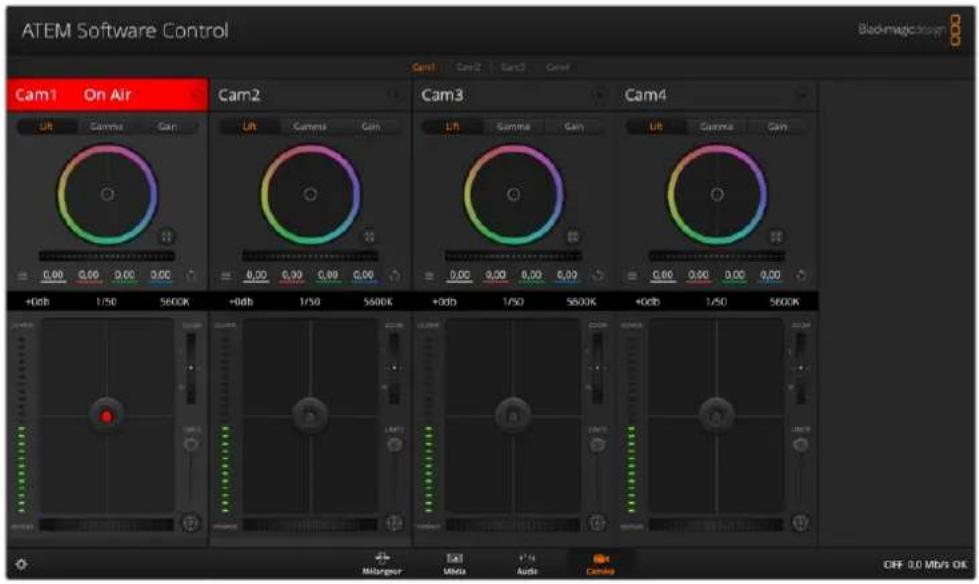Screen dimensions: 979x584
Task: Click Cam3 reset-all arrow beside RGB values
Action: (598, 275)
